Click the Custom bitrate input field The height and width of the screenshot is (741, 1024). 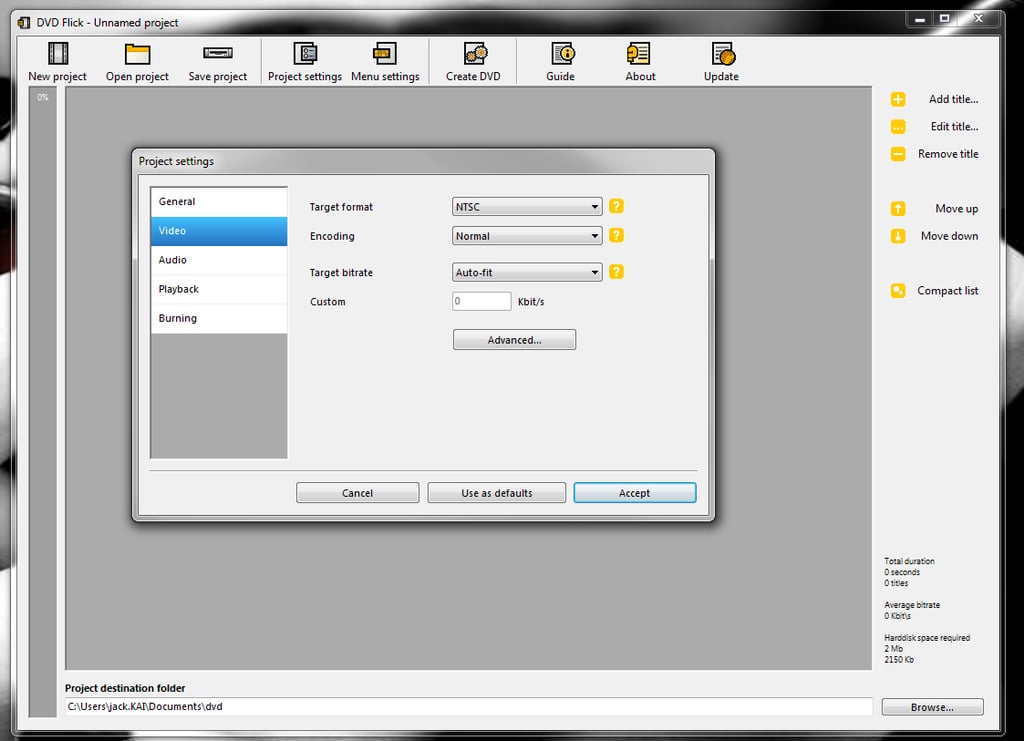click(481, 301)
